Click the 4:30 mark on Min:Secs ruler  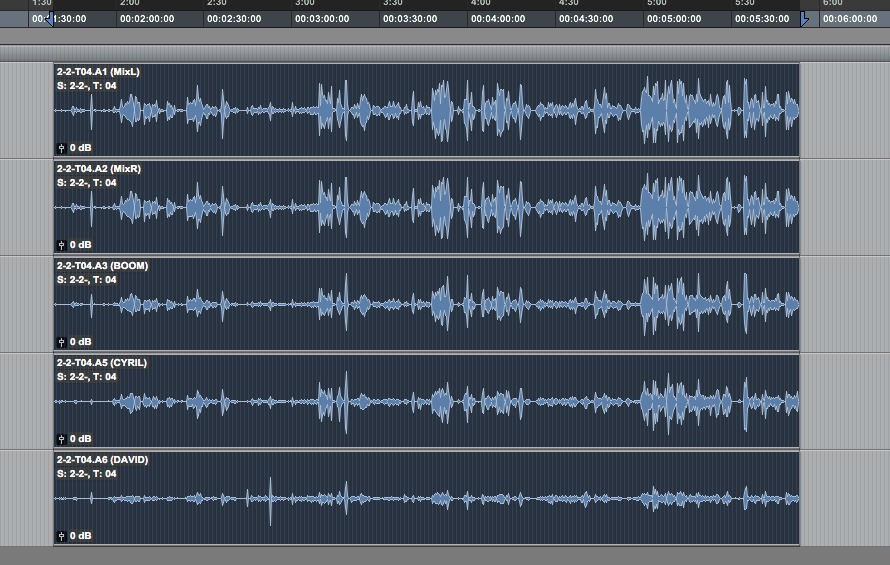(569, 4)
